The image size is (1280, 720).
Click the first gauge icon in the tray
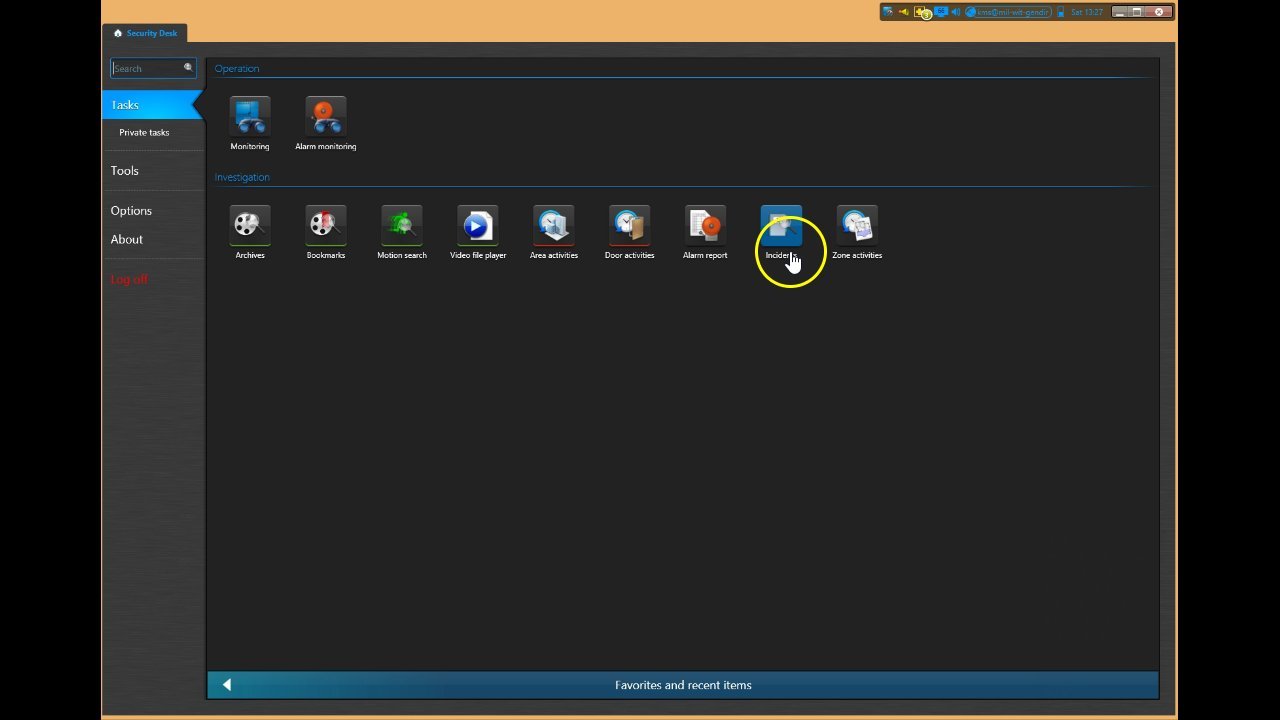[x=888, y=12]
